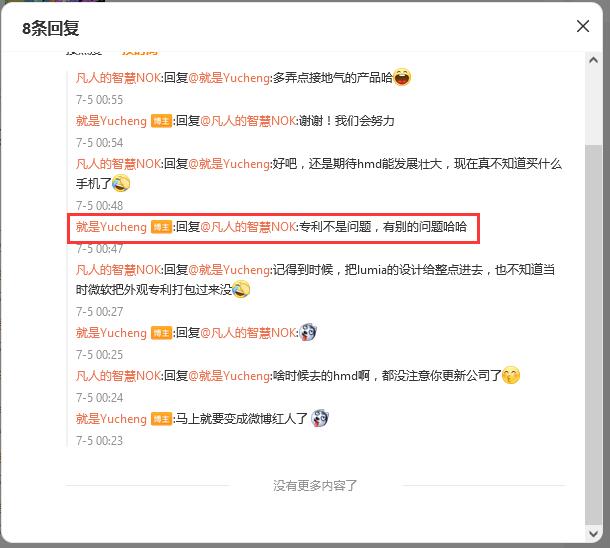Open 凡人的智慧NOK profile in lumia reply

coord(118,270)
